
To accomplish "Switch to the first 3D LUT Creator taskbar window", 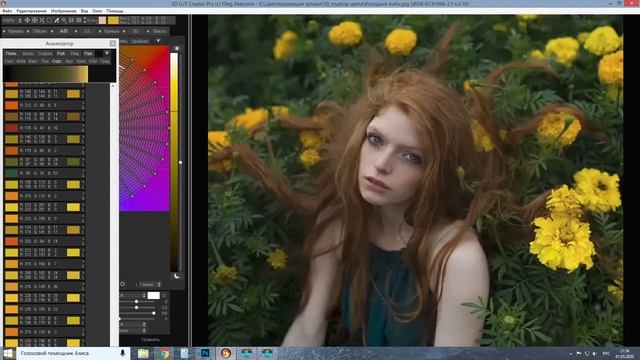I will tap(246, 353).
